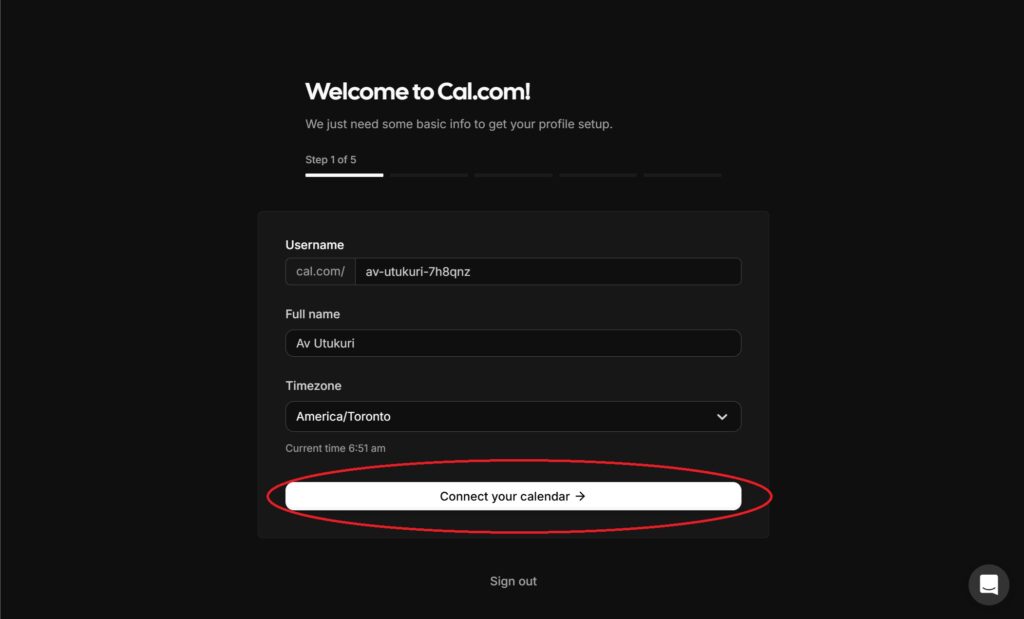Click the first progress step segment
1024x619 pixels.
pos(344,175)
